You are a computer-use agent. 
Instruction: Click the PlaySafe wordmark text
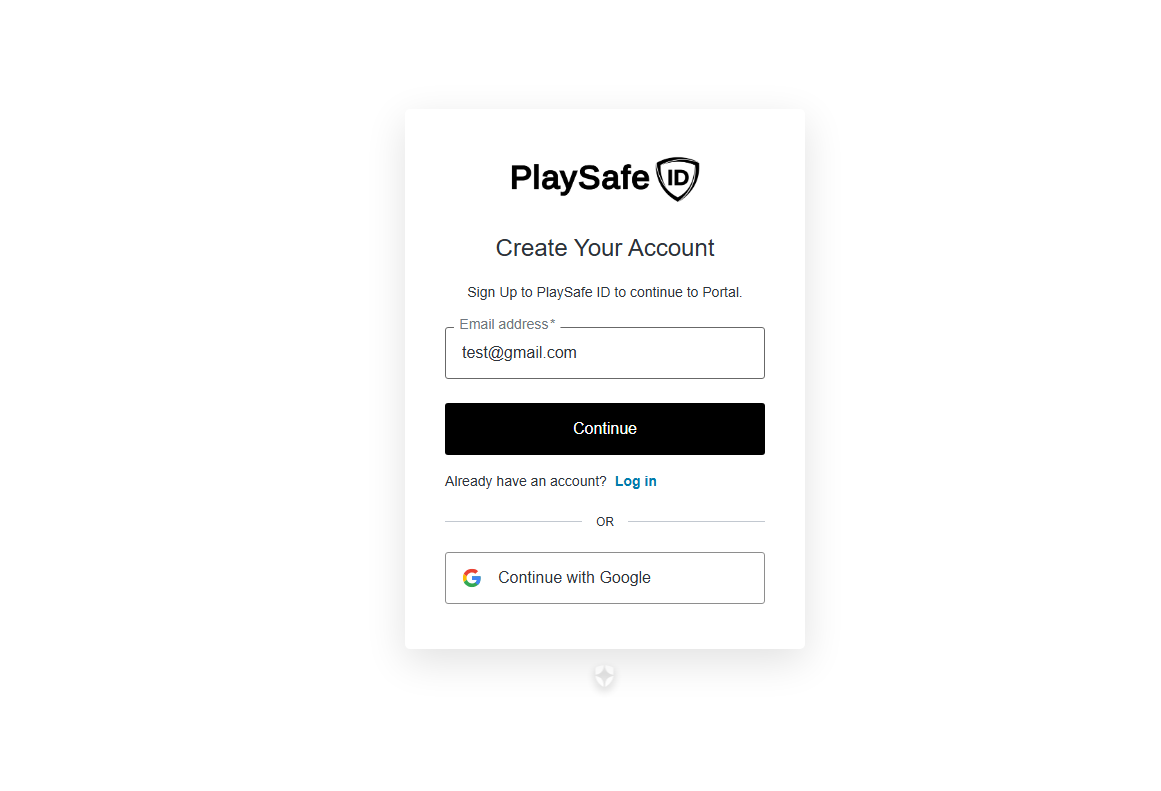point(580,178)
